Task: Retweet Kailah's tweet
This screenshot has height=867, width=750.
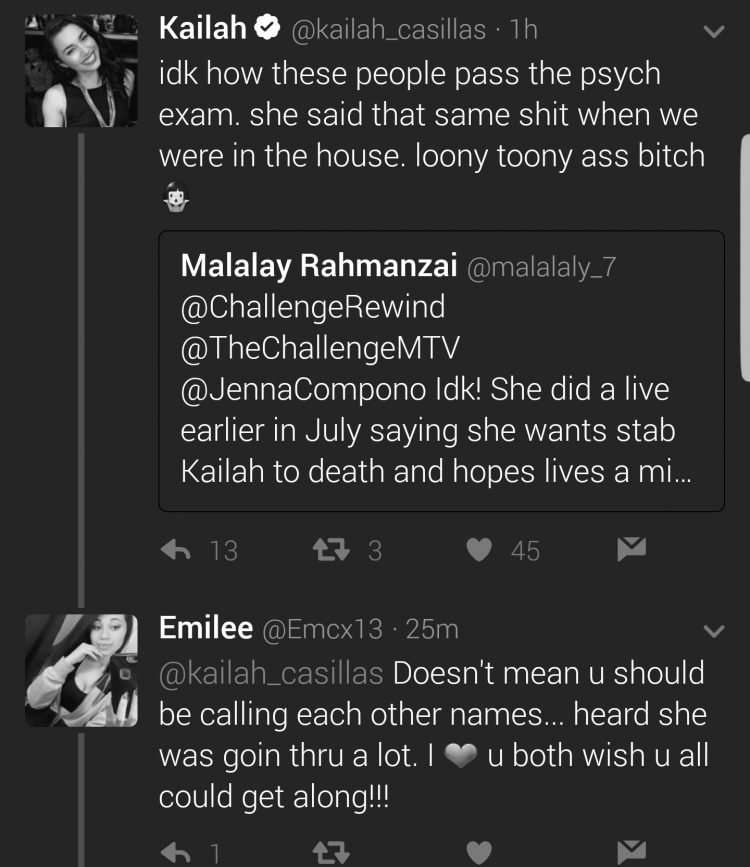Action: click(331, 550)
